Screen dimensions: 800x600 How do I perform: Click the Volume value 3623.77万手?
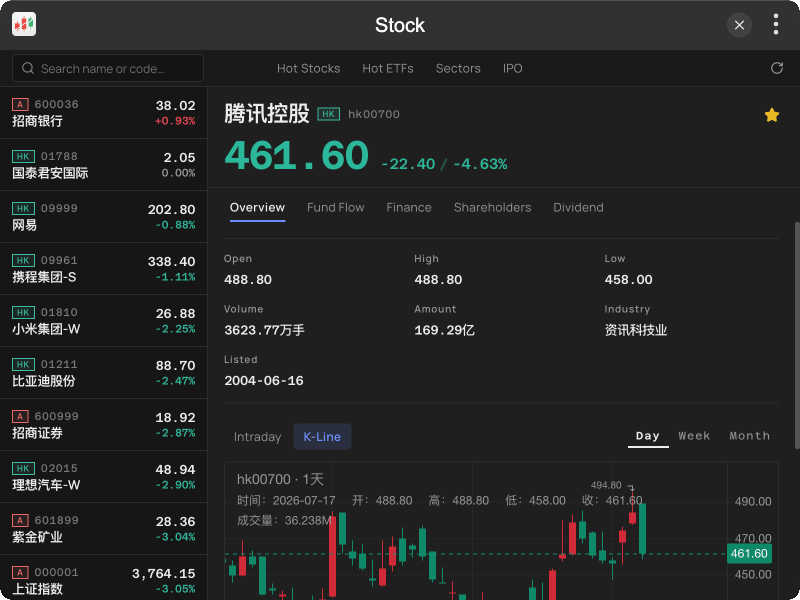click(264, 330)
